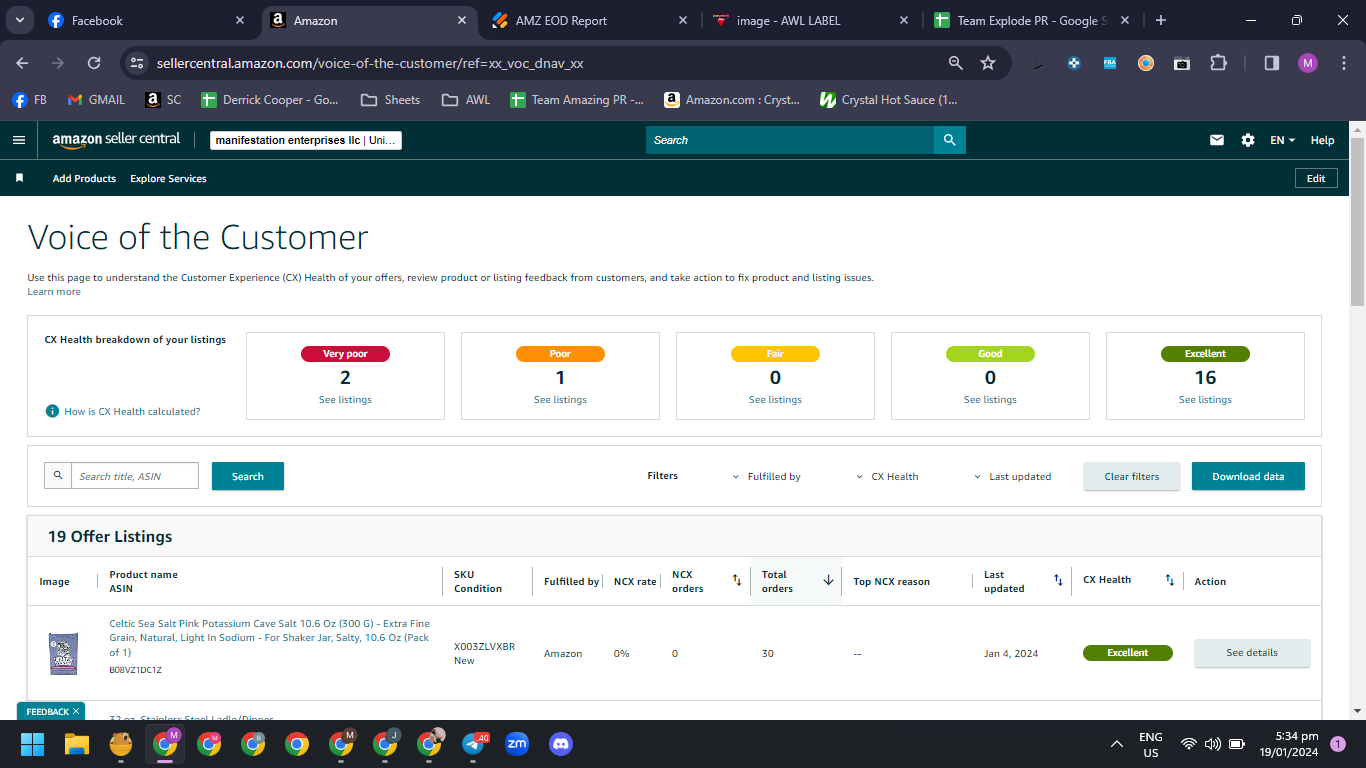Open the FBA extension icon
The image size is (1366, 768).
[1110, 63]
